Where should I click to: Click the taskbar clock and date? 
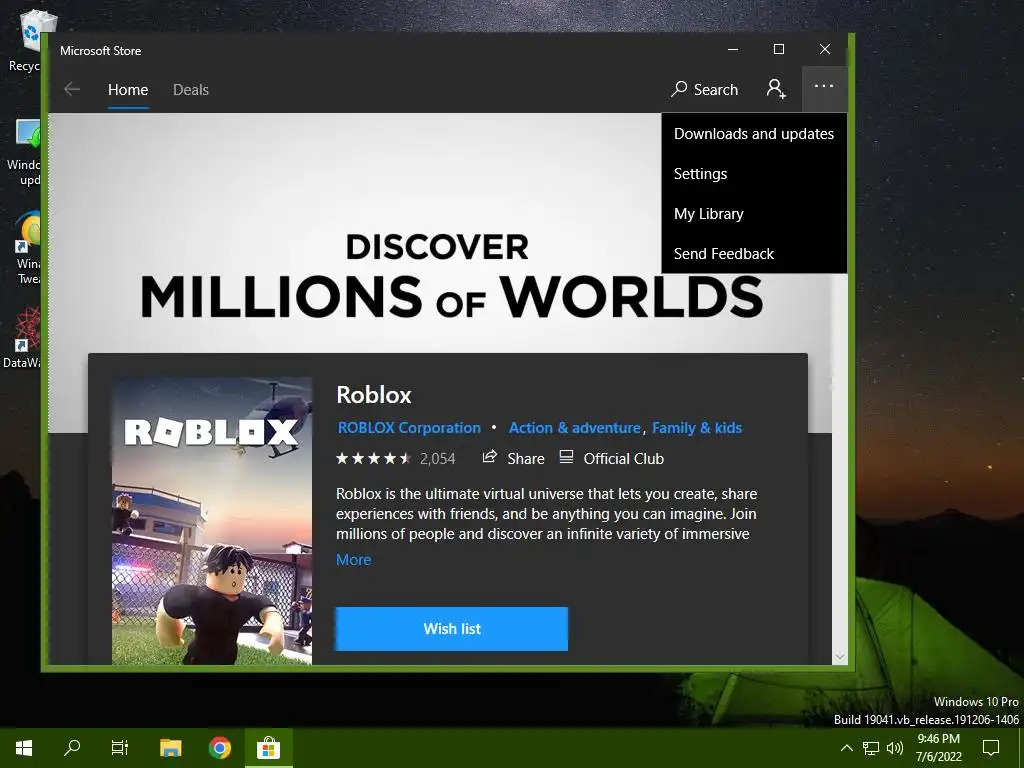click(938, 748)
